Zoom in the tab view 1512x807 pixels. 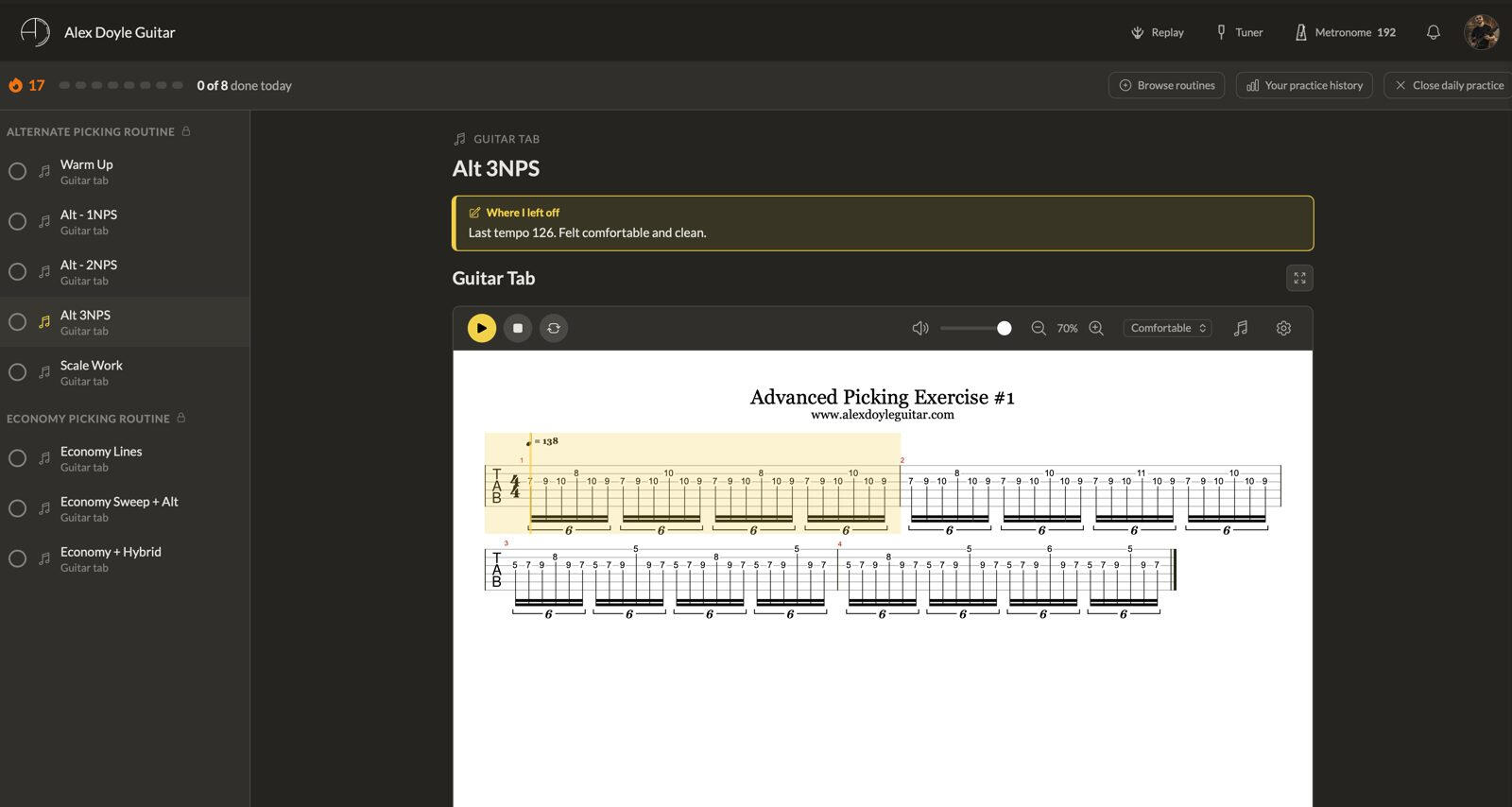(x=1096, y=328)
